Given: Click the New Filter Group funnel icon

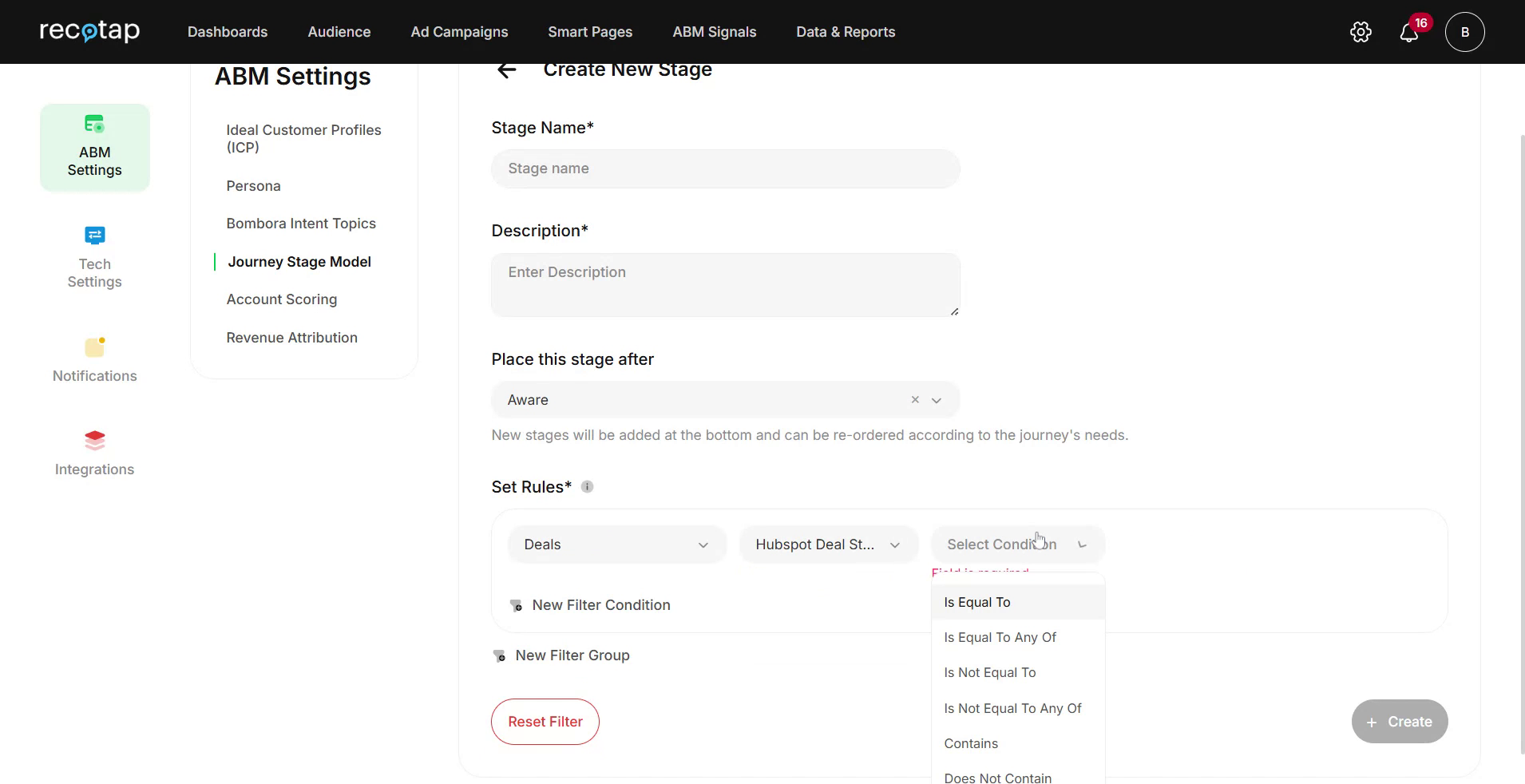Looking at the screenshot, I should point(499,655).
